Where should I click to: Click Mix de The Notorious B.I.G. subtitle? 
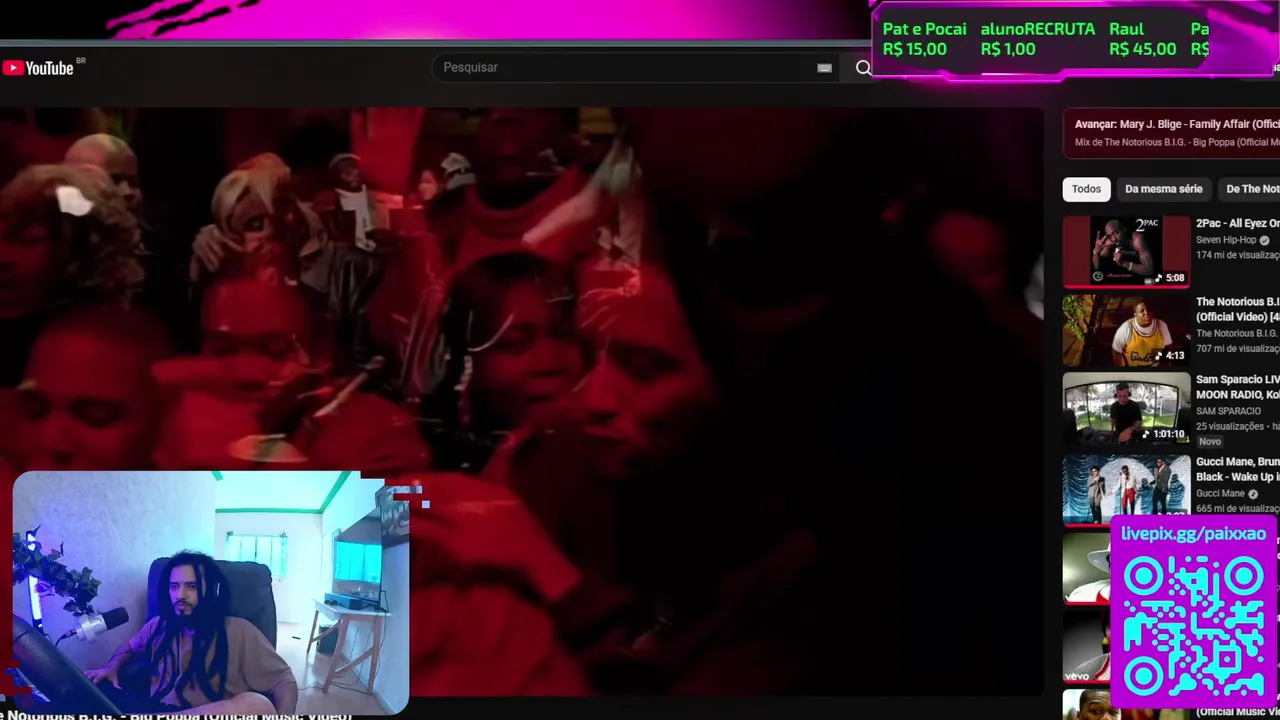coord(1177,142)
